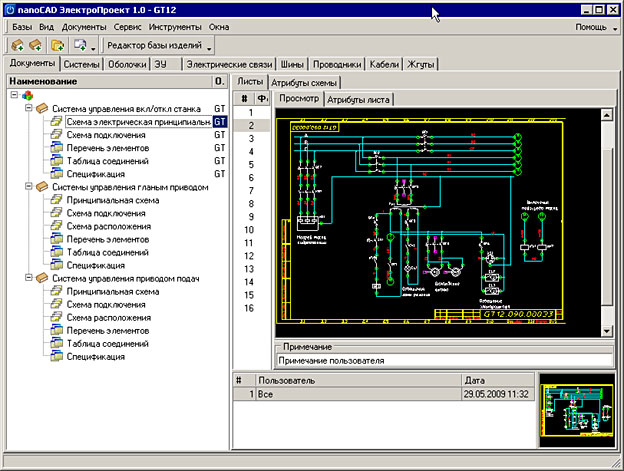Click the first add-package toolbar icon
The height and width of the screenshot is (471, 624).
point(17,45)
